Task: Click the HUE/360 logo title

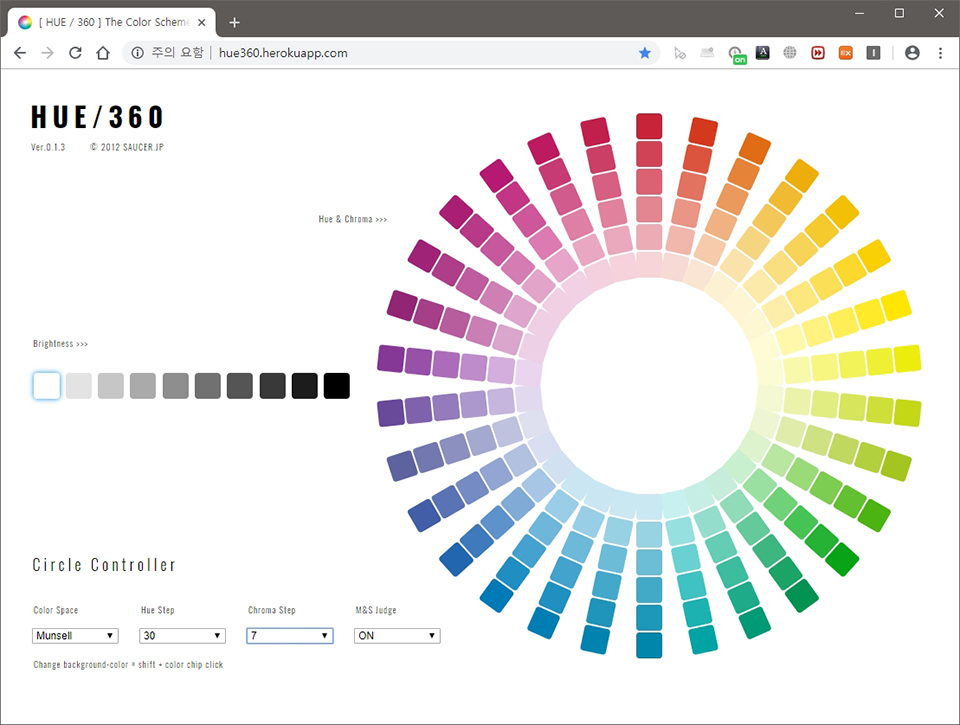Action: coord(97,117)
